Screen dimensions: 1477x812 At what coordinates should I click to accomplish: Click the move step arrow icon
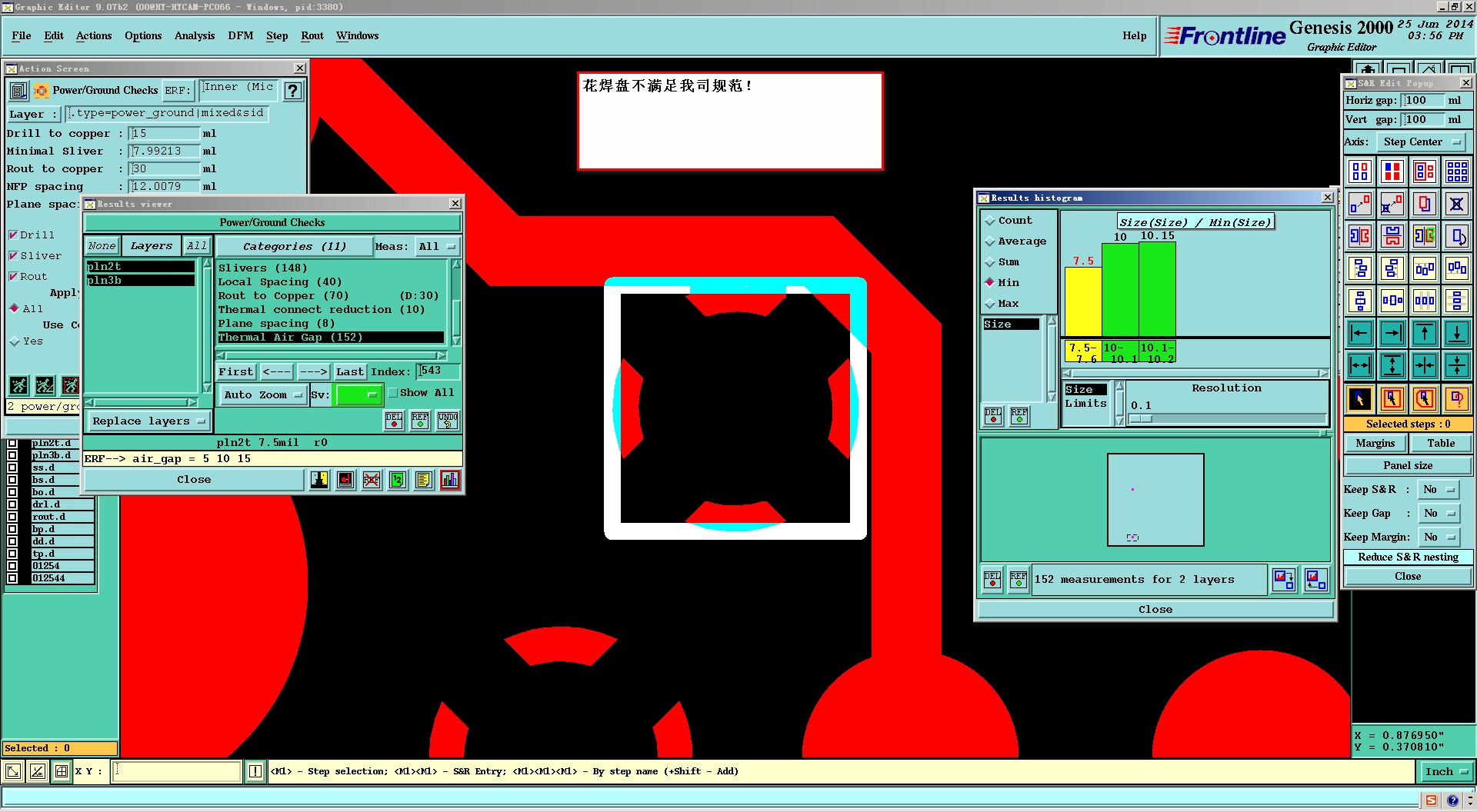(x=1360, y=204)
